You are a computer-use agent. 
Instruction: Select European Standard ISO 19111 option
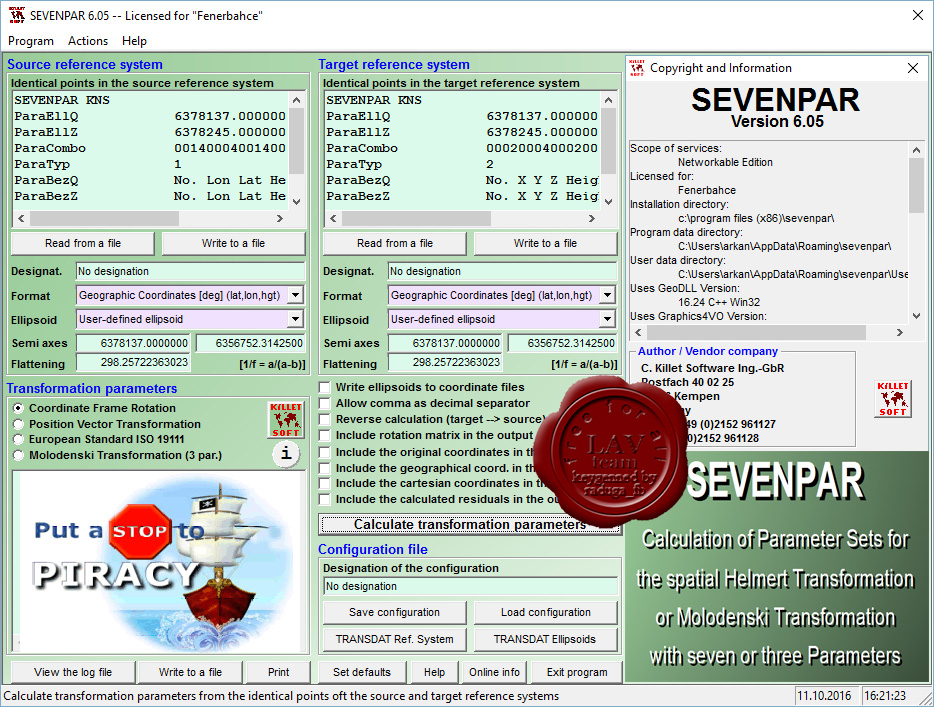tap(18, 440)
